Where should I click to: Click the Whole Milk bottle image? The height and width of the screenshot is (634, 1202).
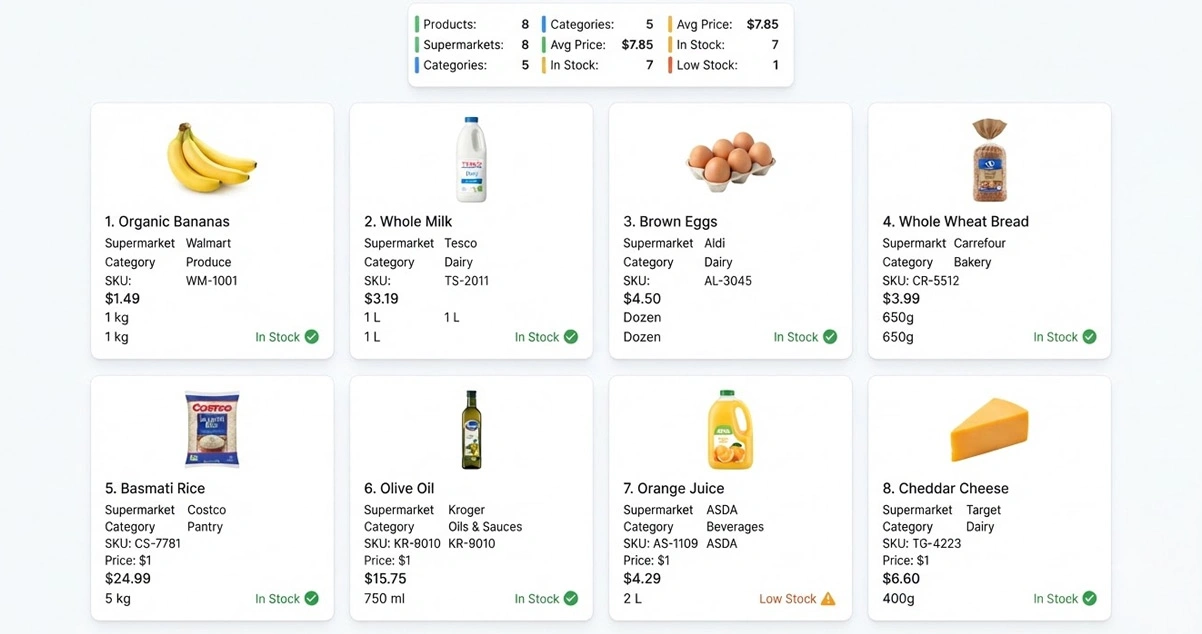point(471,160)
